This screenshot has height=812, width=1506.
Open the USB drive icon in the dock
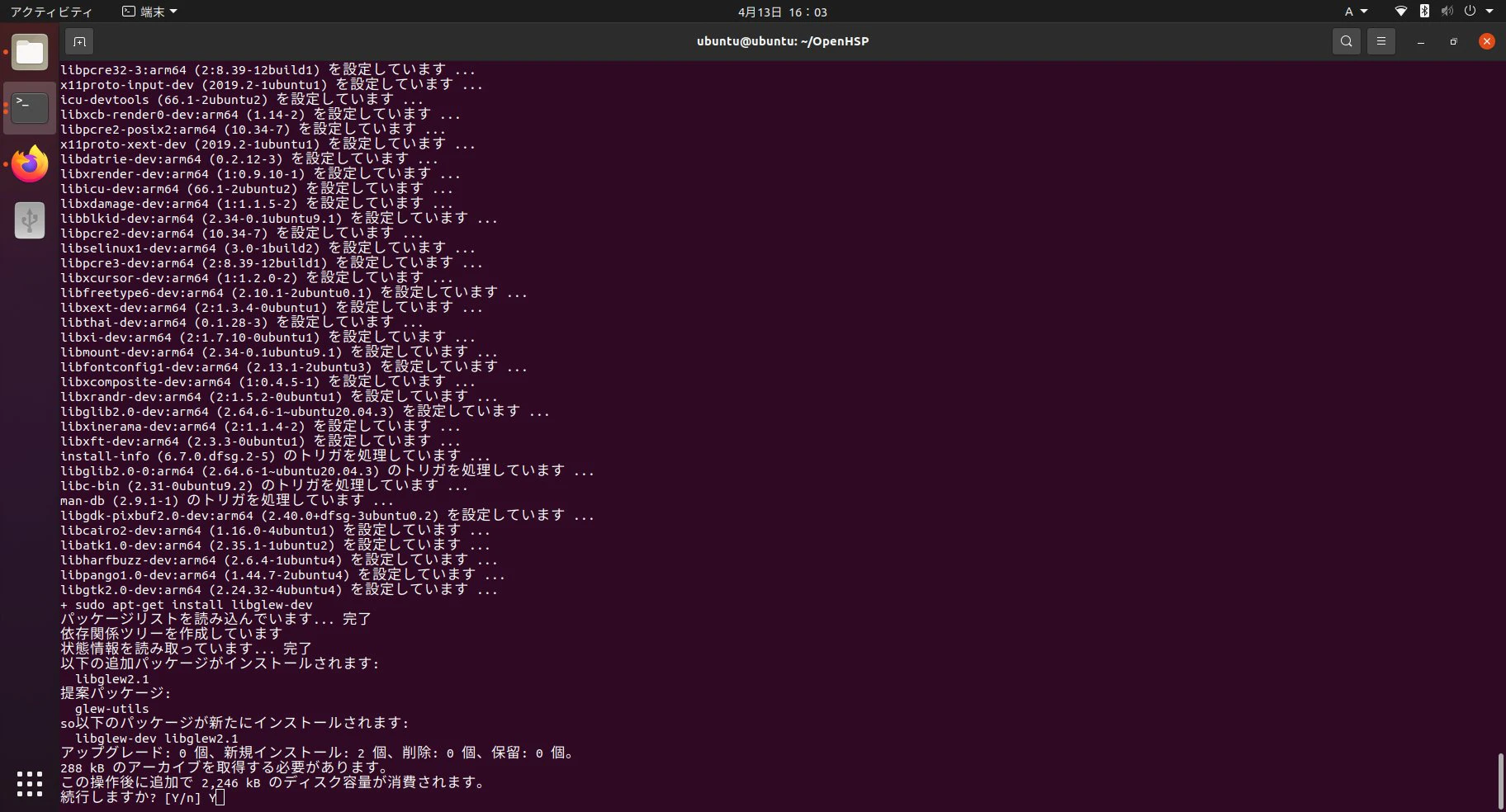30,220
